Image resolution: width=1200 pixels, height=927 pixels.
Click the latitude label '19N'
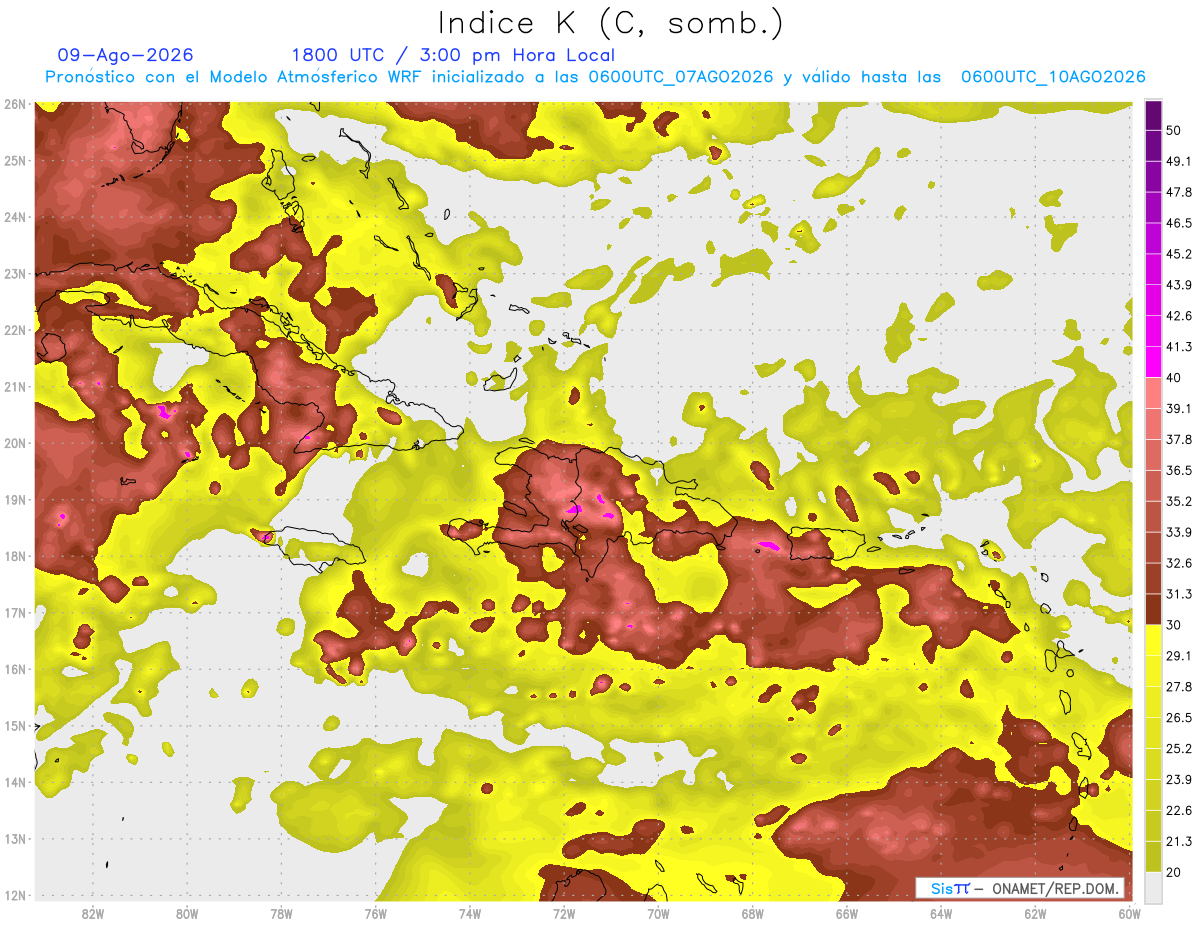[x=15, y=500]
